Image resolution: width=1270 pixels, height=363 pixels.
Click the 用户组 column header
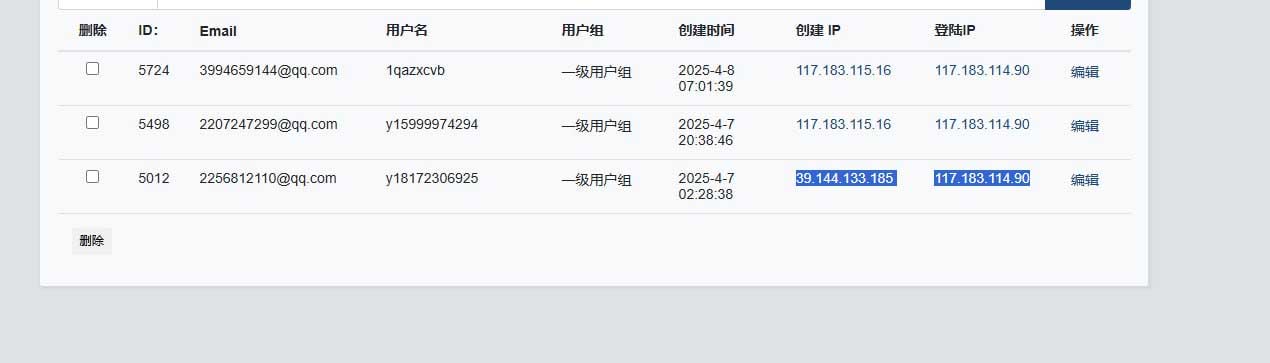[x=582, y=31]
